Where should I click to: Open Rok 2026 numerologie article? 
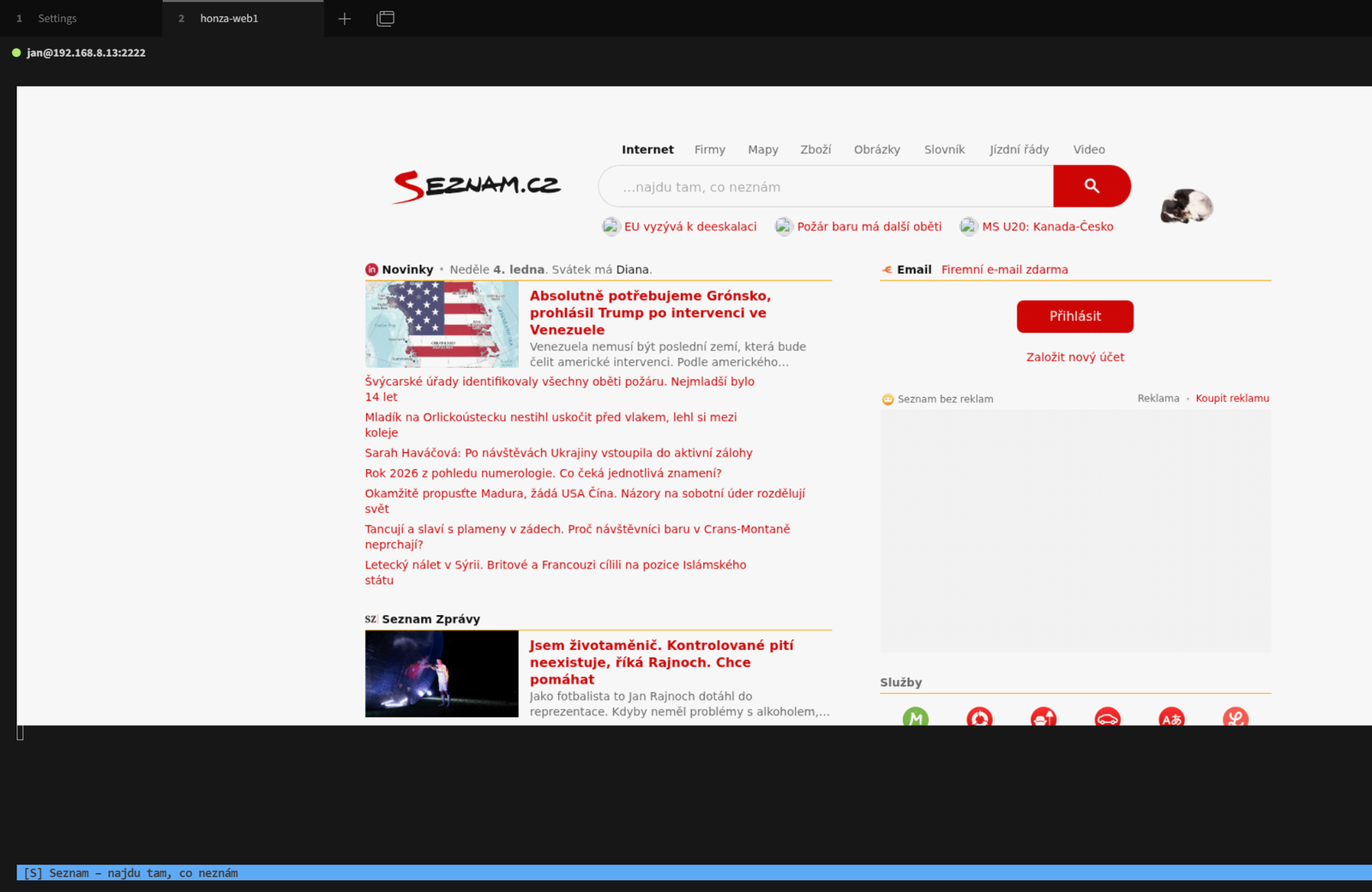(543, 473)
